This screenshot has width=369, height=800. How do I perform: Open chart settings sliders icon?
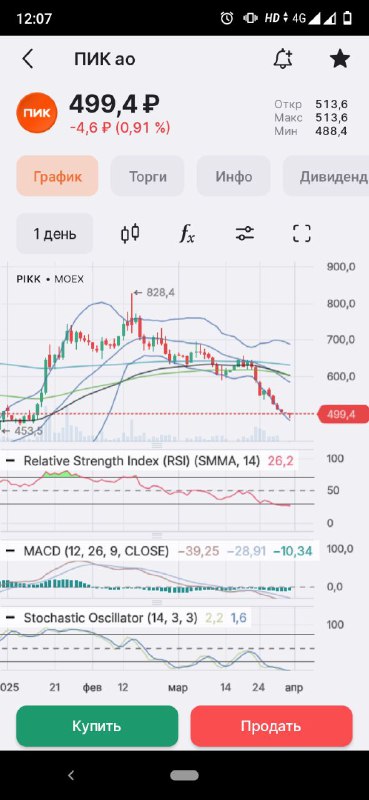click(245, 234)
